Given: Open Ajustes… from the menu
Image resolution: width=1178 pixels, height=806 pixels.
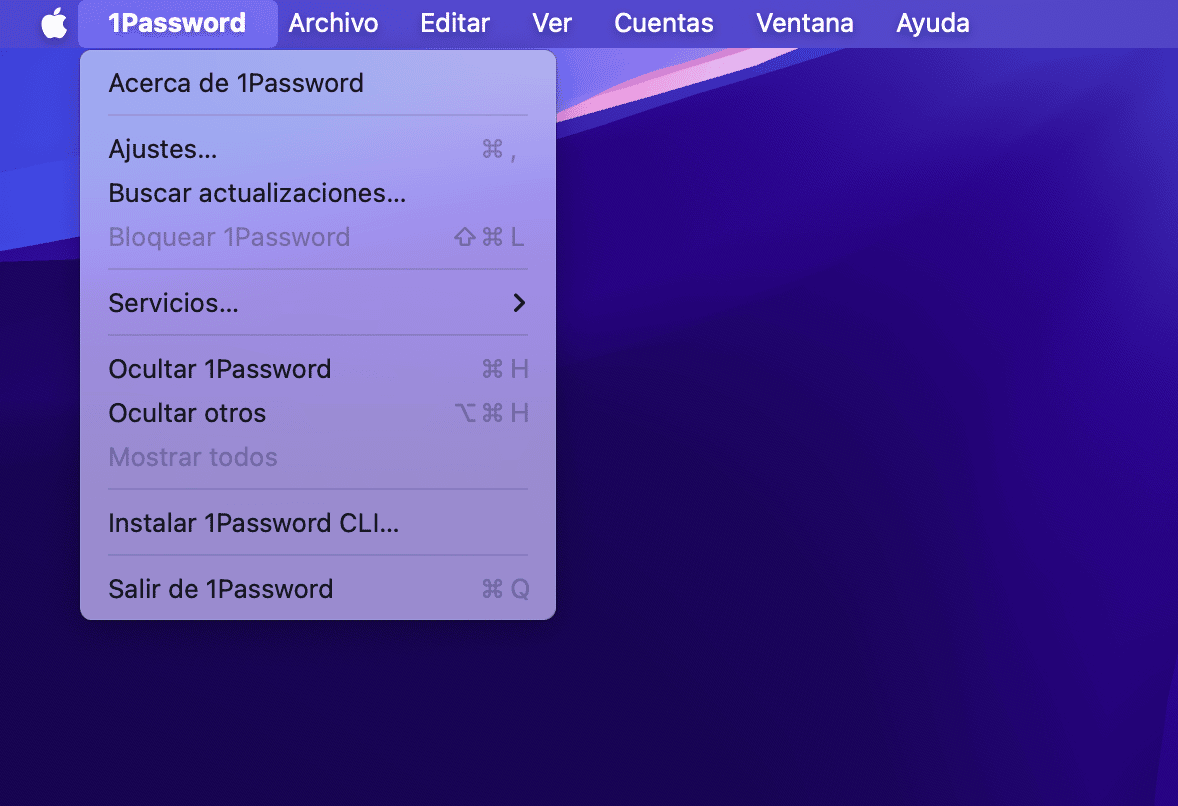Looking at the screenshot, I should [318, 149].
